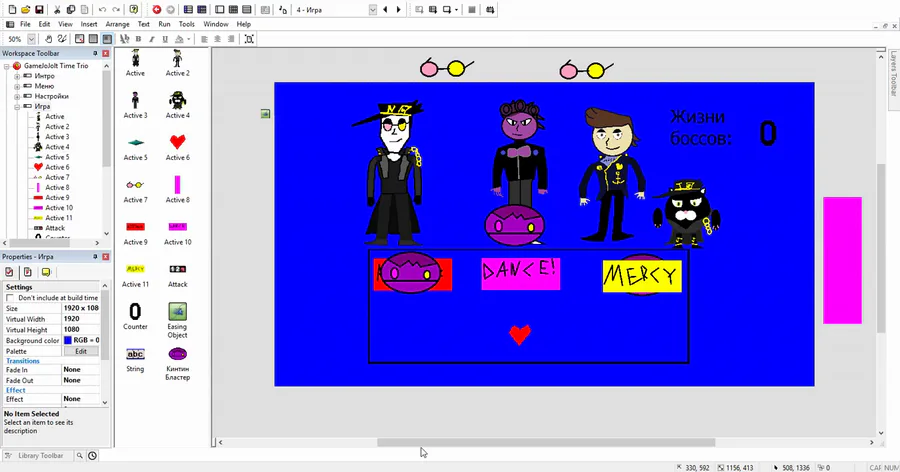Viewport: 900px width, 472px height.
Task: Toggle the highlighted frame display button in editor toolbar
Action: click(107, 39)
